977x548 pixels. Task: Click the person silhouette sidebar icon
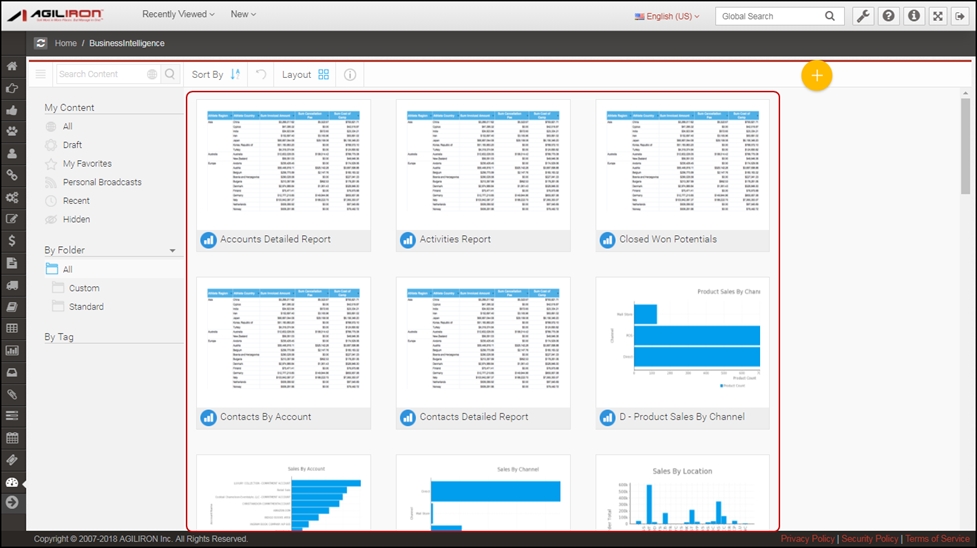(x=12, y=153)
